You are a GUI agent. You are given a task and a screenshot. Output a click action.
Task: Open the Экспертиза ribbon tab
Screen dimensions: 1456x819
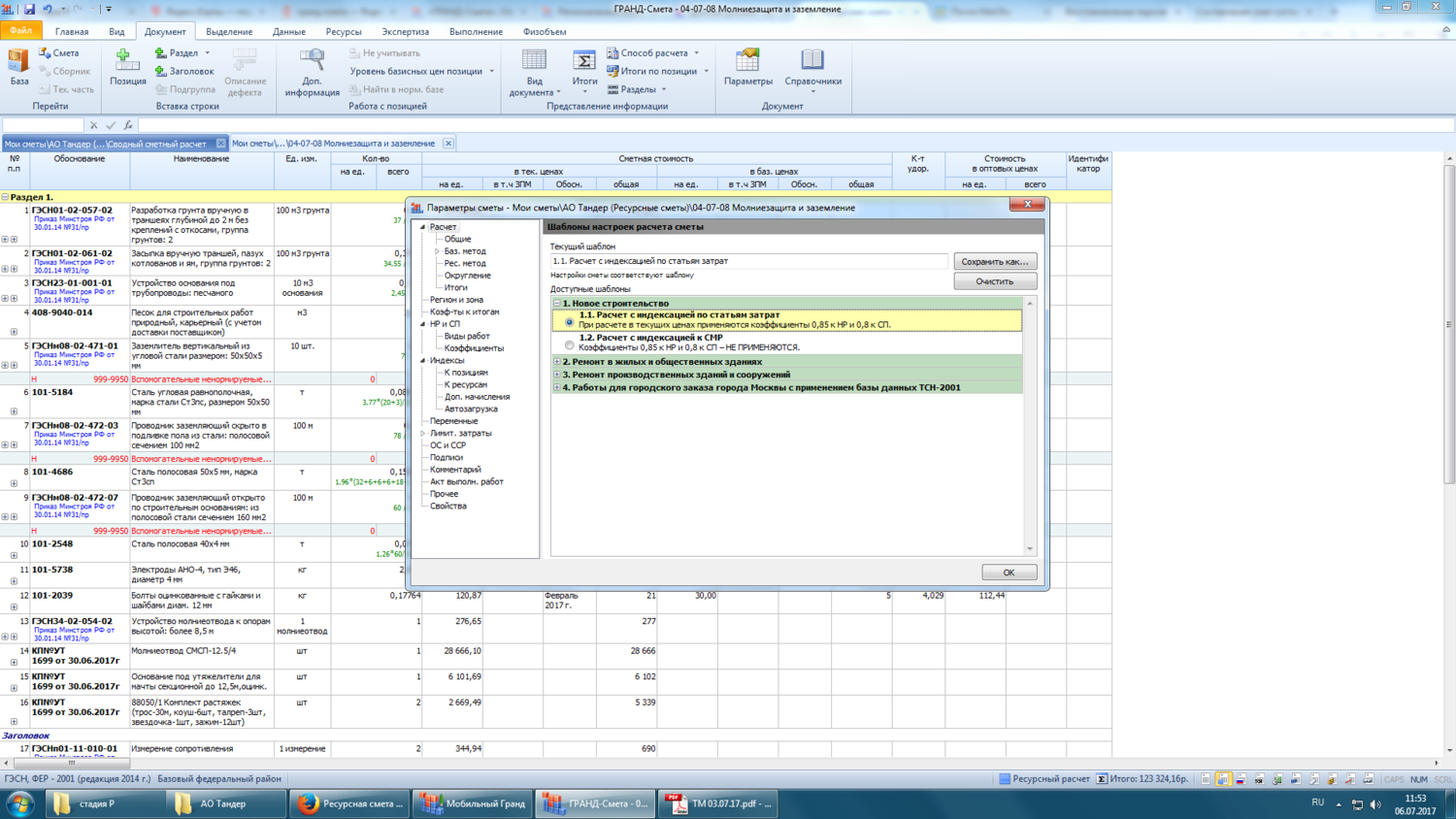point(405,32)
